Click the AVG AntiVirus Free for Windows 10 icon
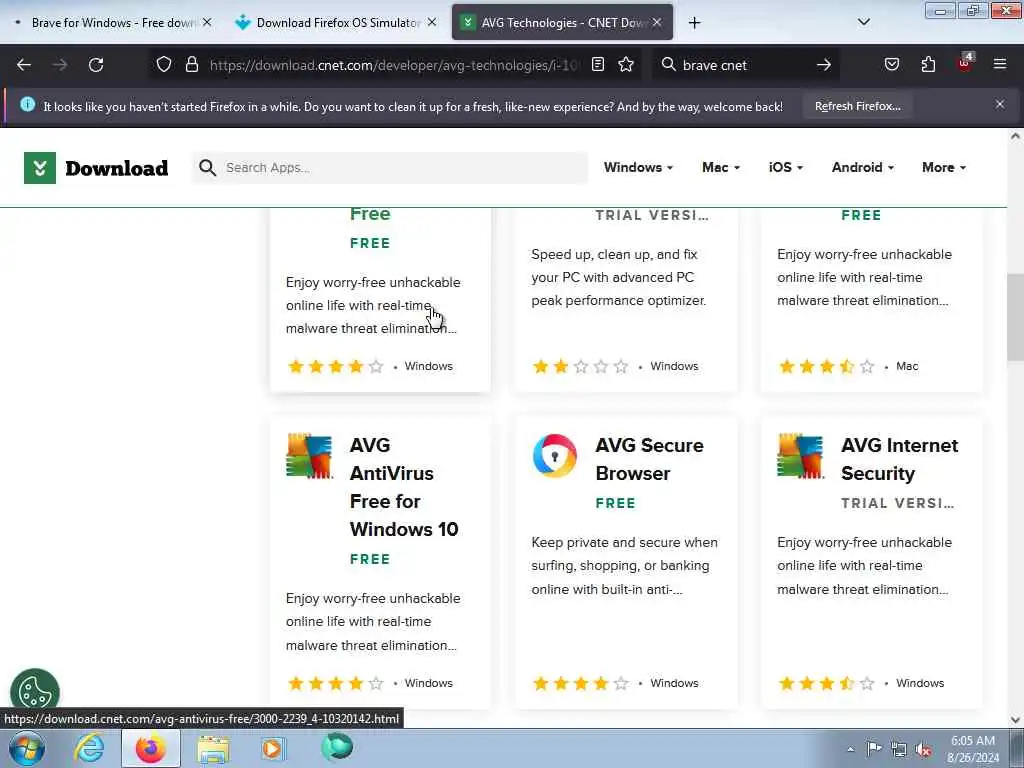 [x=310, y=456]
